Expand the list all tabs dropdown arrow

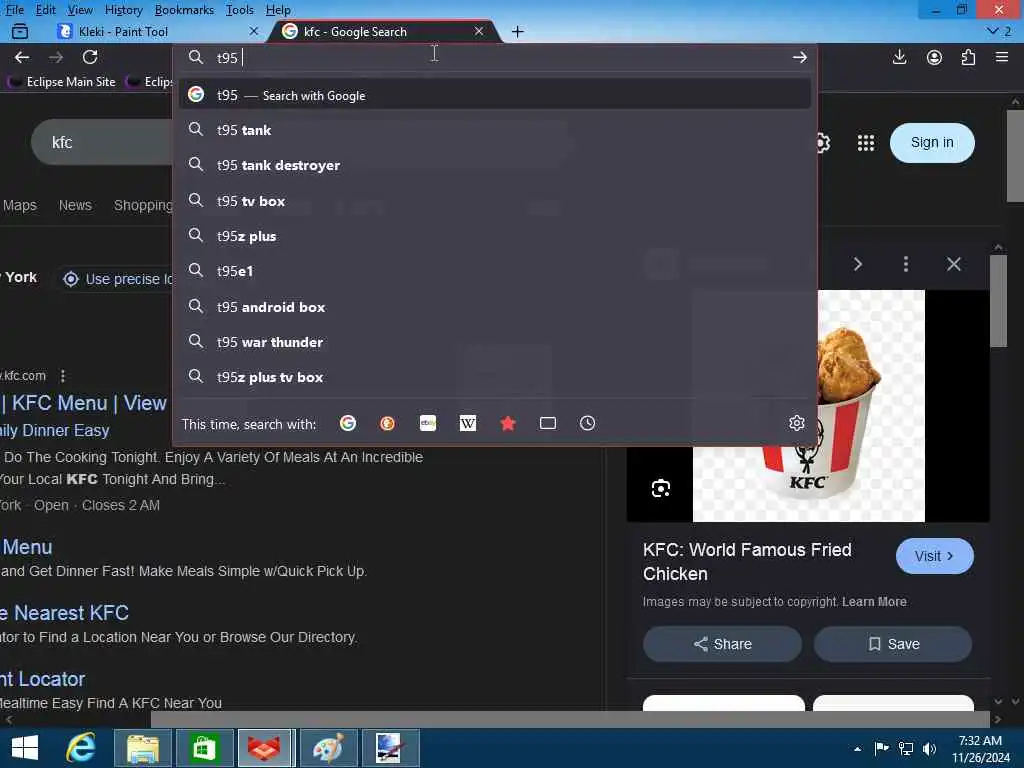(x=993, y=31)
